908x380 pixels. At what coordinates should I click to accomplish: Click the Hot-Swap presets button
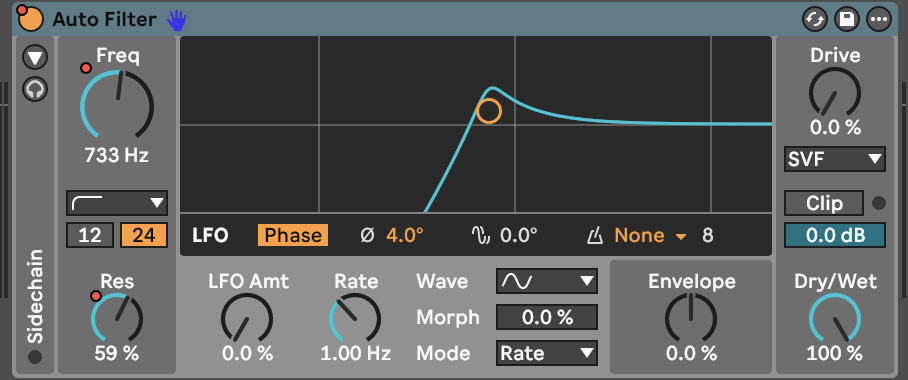(x=814, y=20)
